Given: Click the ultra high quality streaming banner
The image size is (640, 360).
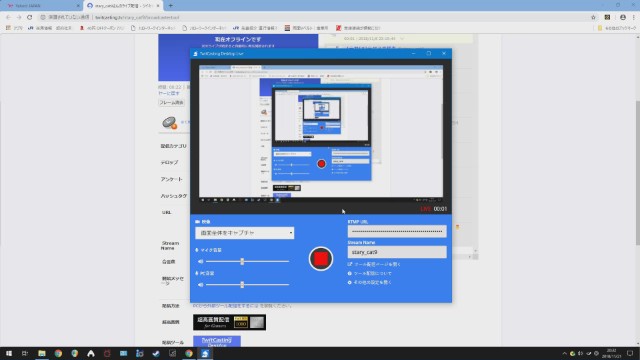Looking at the screenshot, I should pos(229,322).
